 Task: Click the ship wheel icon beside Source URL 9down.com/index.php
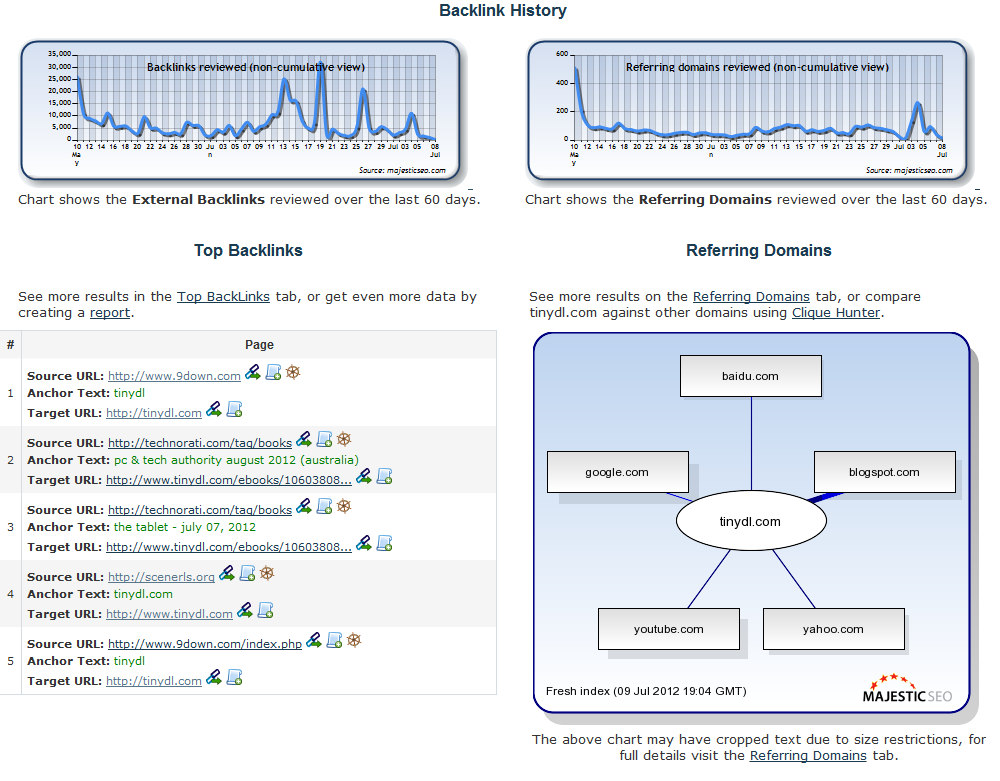click(354, 639)
